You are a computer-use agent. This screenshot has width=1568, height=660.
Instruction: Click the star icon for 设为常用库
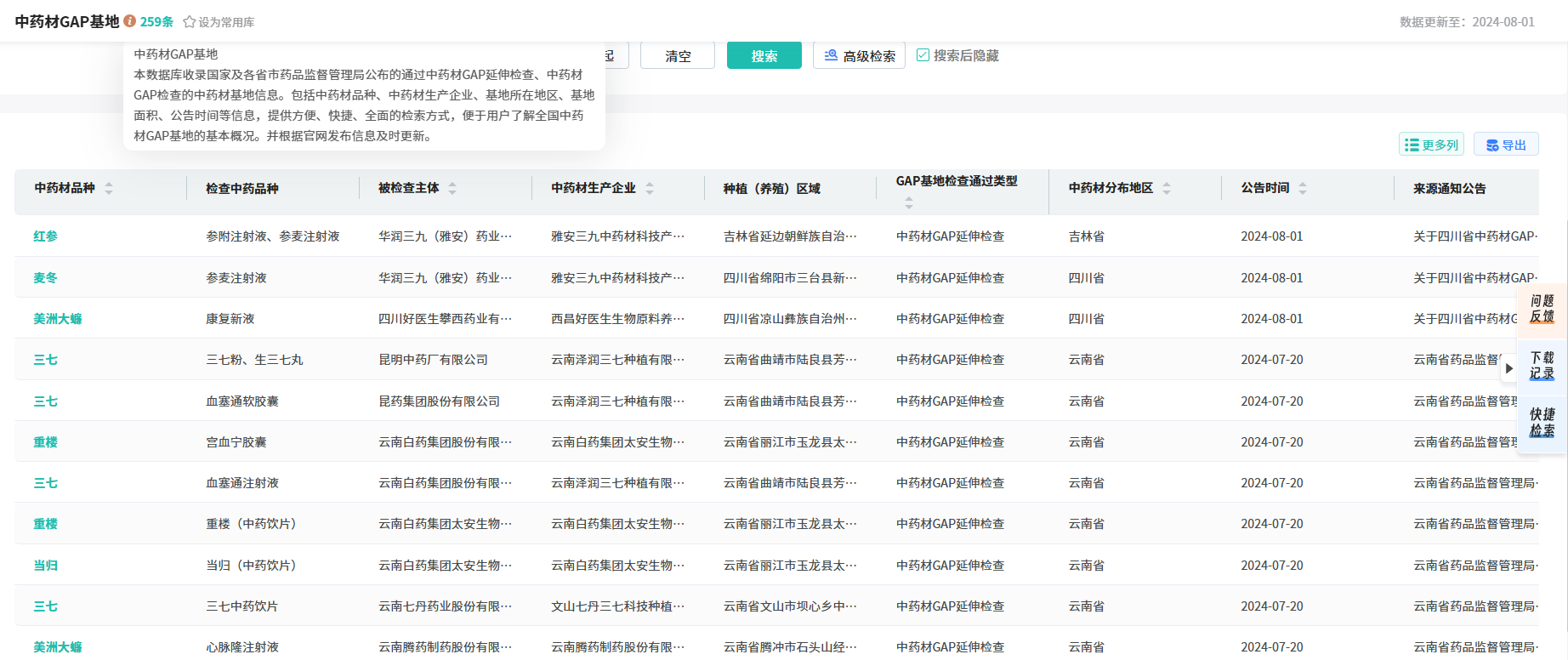click(190, 22)
